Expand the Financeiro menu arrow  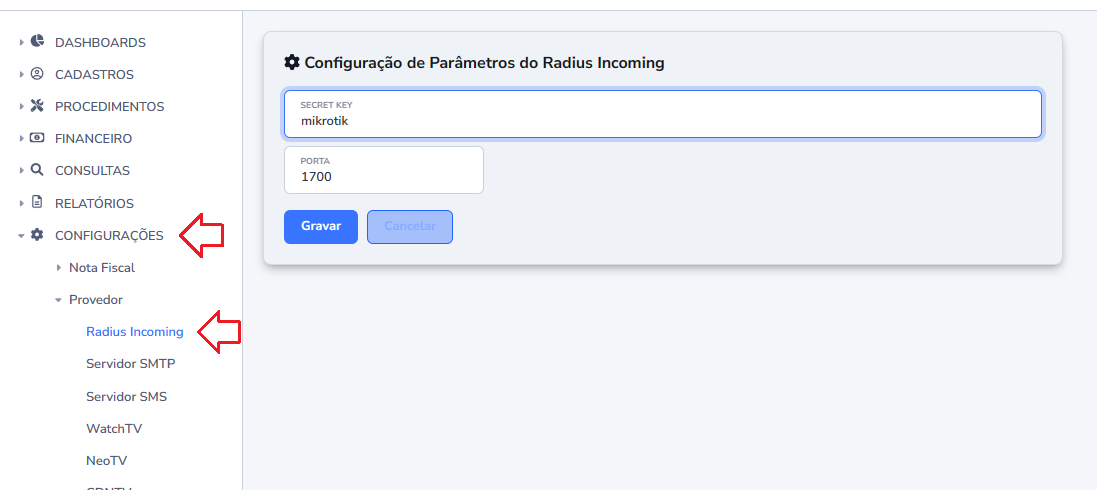click(22, 139)
